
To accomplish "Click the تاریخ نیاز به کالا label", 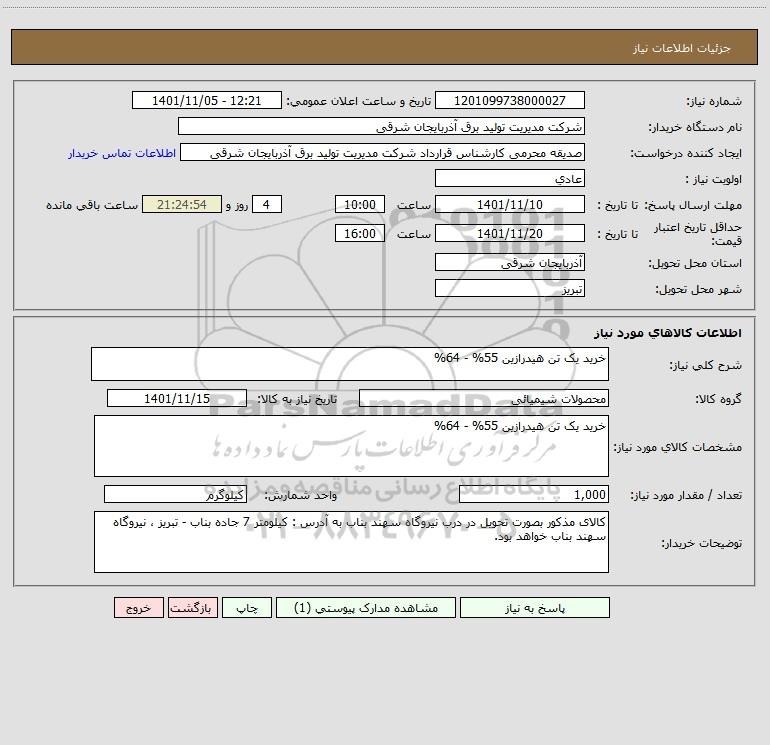I will point(298,399).
